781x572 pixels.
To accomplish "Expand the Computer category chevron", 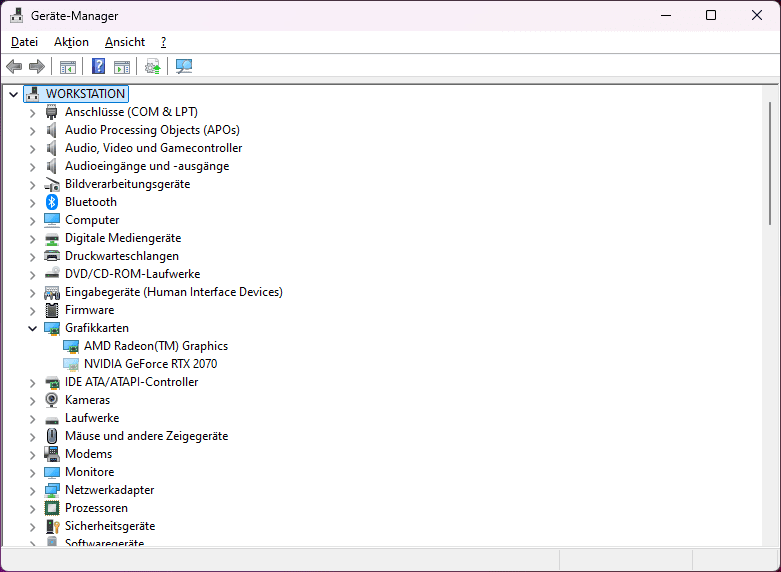I will (32, 220).
